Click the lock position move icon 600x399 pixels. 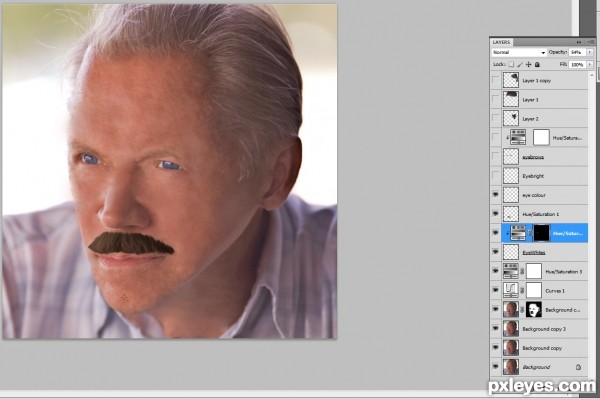coord(528,64)
